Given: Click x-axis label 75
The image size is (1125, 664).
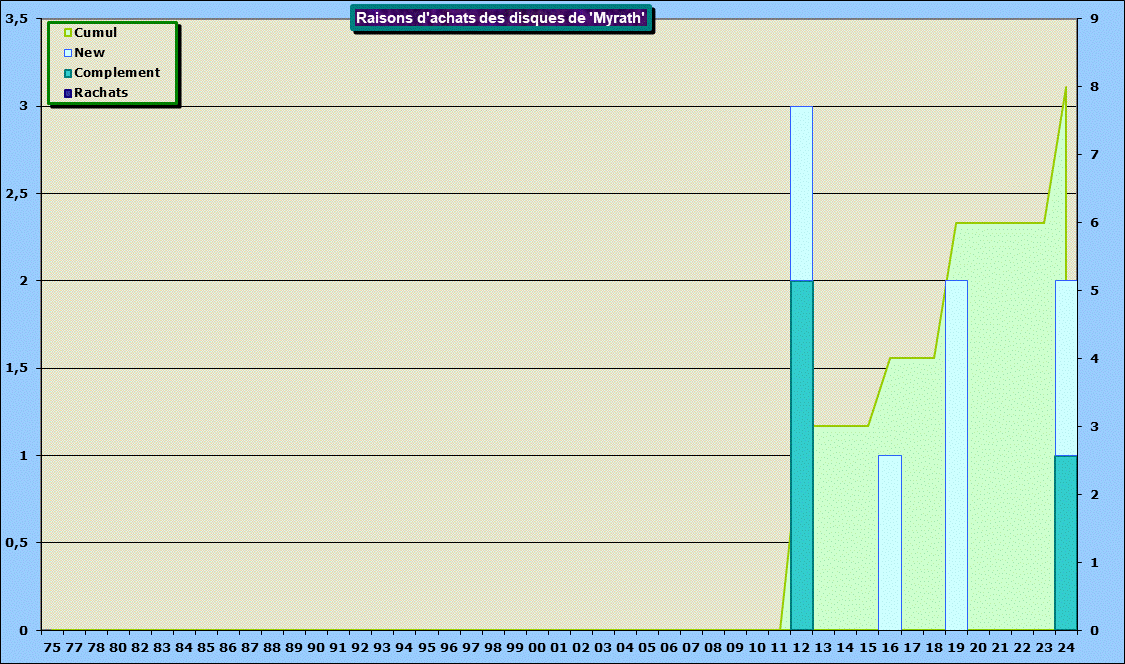Looking at the screenshot, I should tap(52, 647).
